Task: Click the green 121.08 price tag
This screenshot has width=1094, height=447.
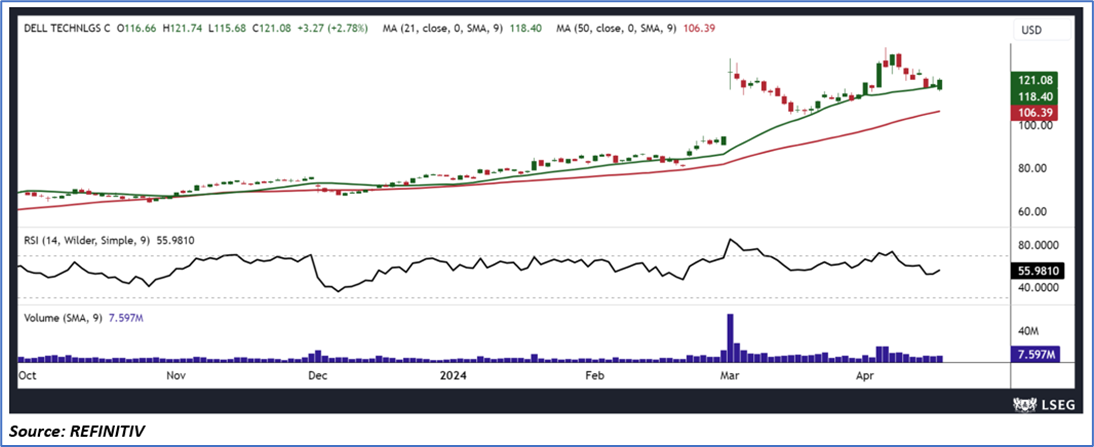Action: pos(1035,81)
